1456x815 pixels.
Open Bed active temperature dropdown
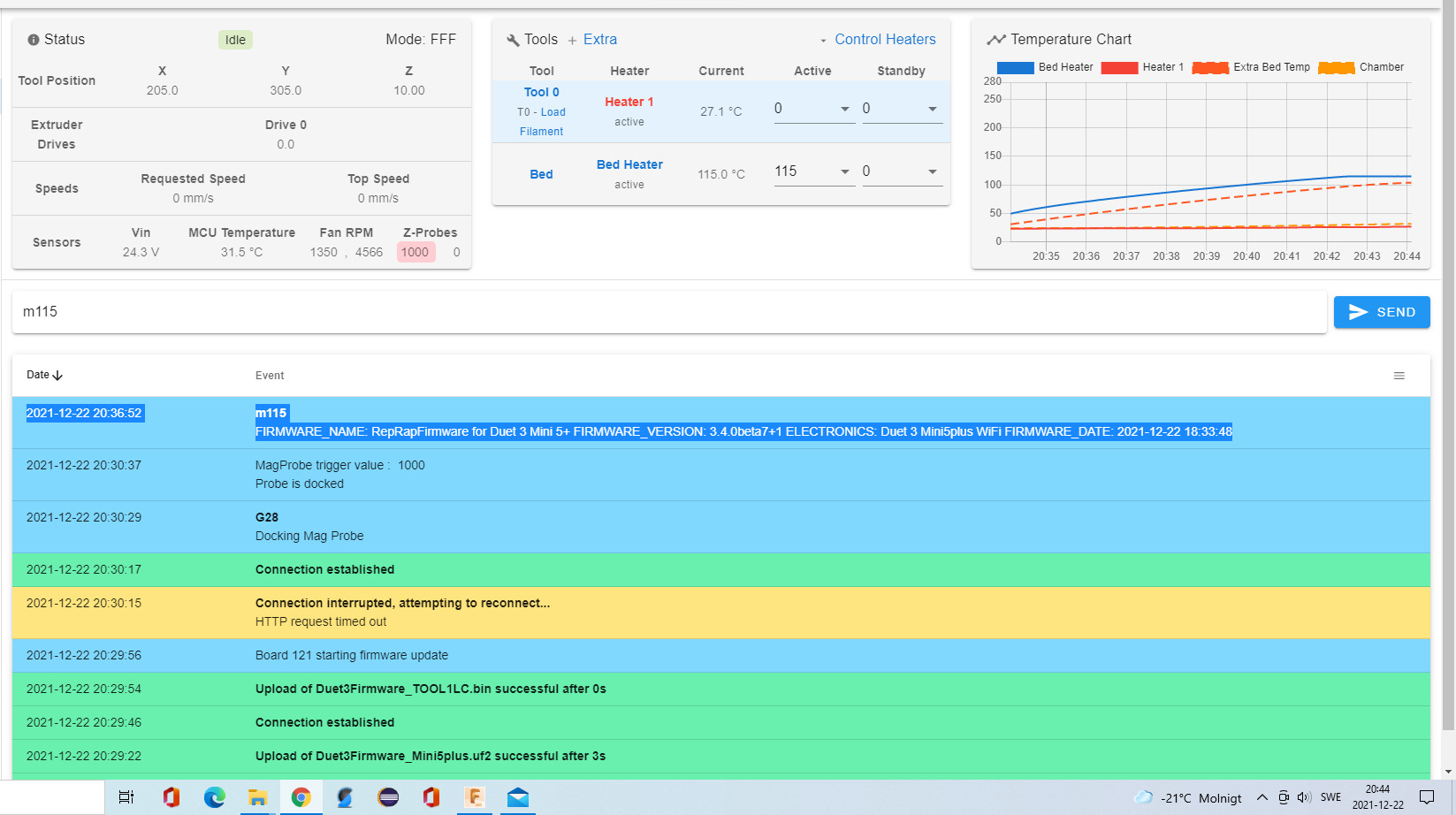pyautogui.click(x=844, y=171)
